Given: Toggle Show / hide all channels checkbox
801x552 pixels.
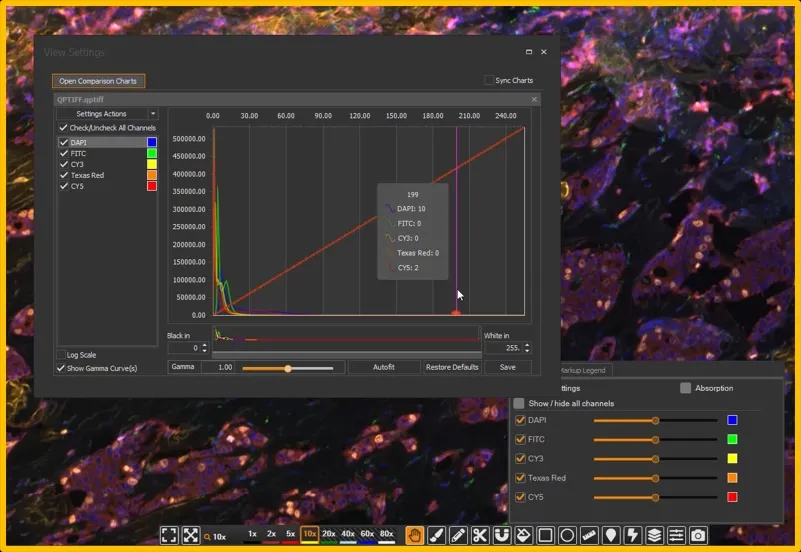Looking at the screenshot, I should pyautogui.click(x=519, y=403).
